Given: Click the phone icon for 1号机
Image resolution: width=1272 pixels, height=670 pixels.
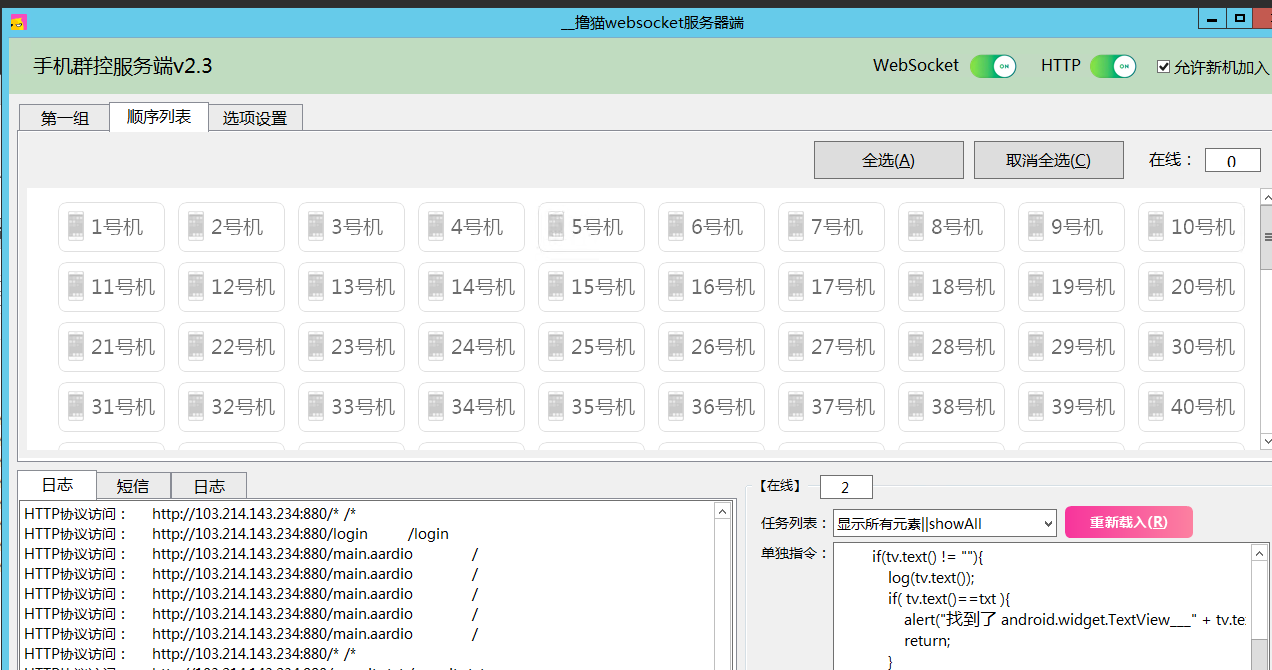Looking at the screenshot, I should [x=75, y=227].
